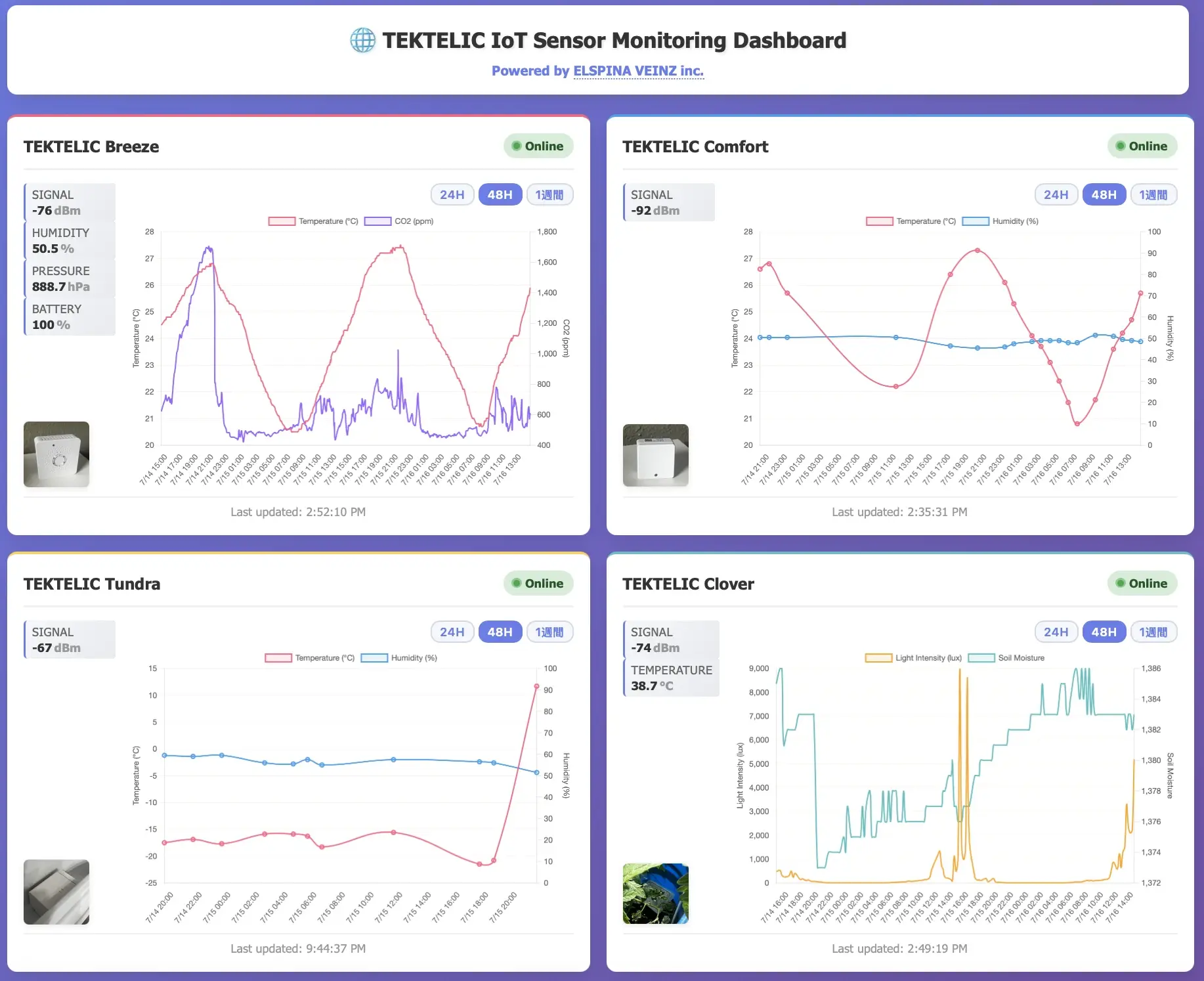The image size is (1204, 981).
Task: Click the TEKTELIC Comfort card title
Action: point(695,146)
